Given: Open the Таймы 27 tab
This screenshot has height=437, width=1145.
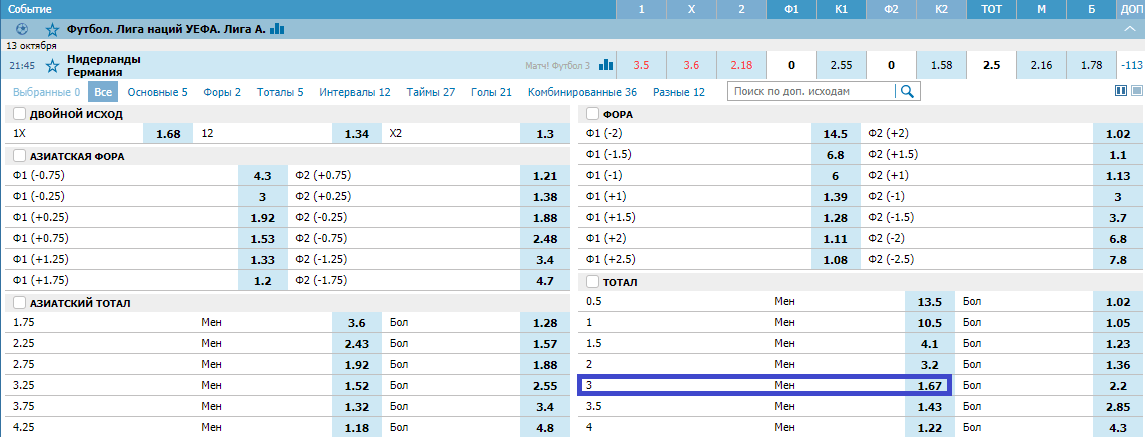Looking at the screenshot, I should coord(431,92).
